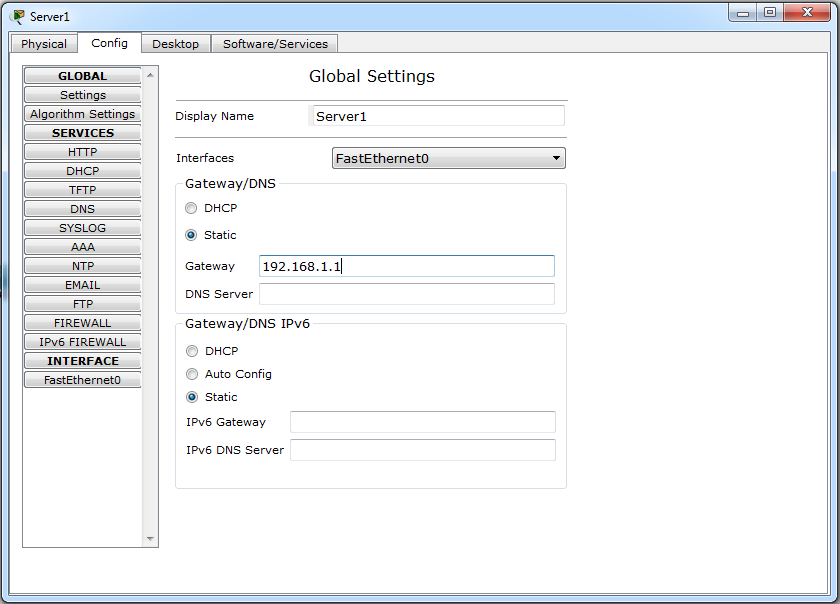
Task: Select the DHCP service in the sidebar
Action: 82,170
